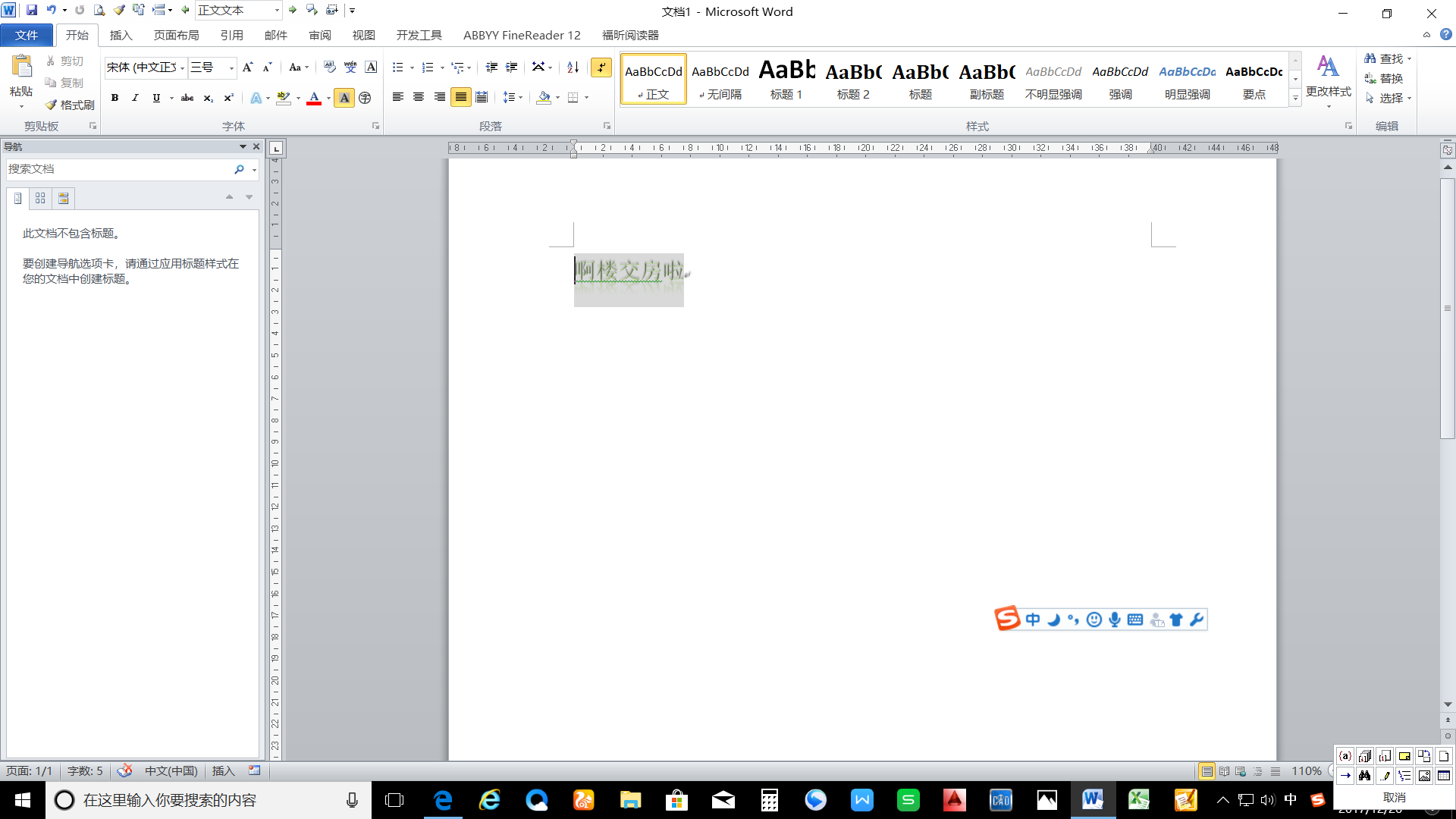Click the grow font size button

tap(247, 67)
